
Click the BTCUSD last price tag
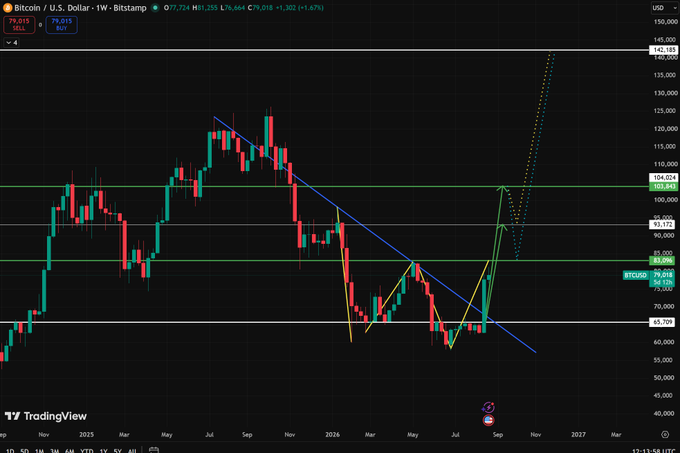[635, 275]
